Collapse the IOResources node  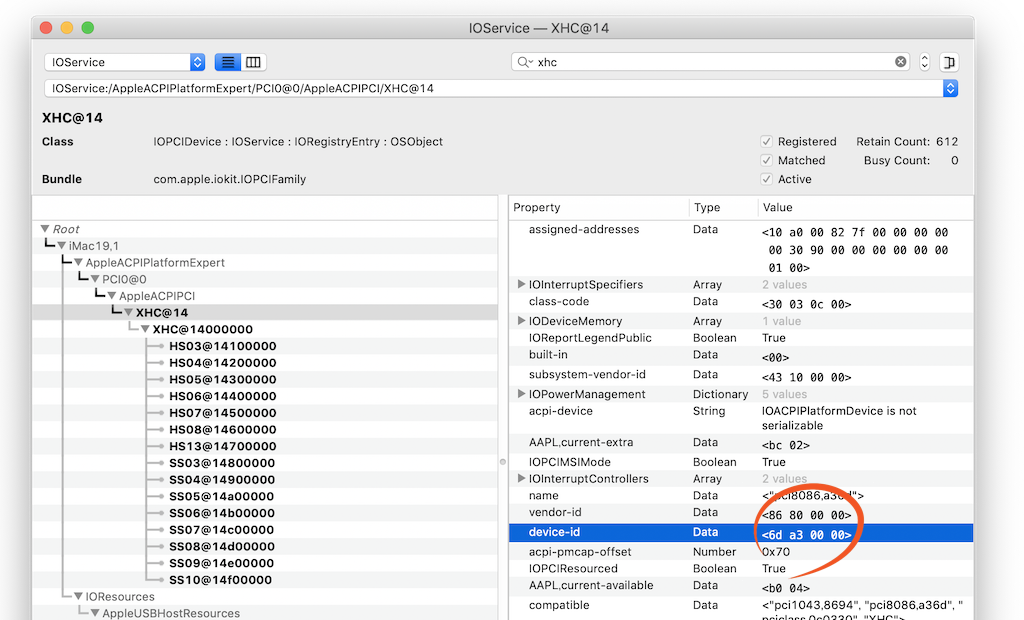[78, 596]
